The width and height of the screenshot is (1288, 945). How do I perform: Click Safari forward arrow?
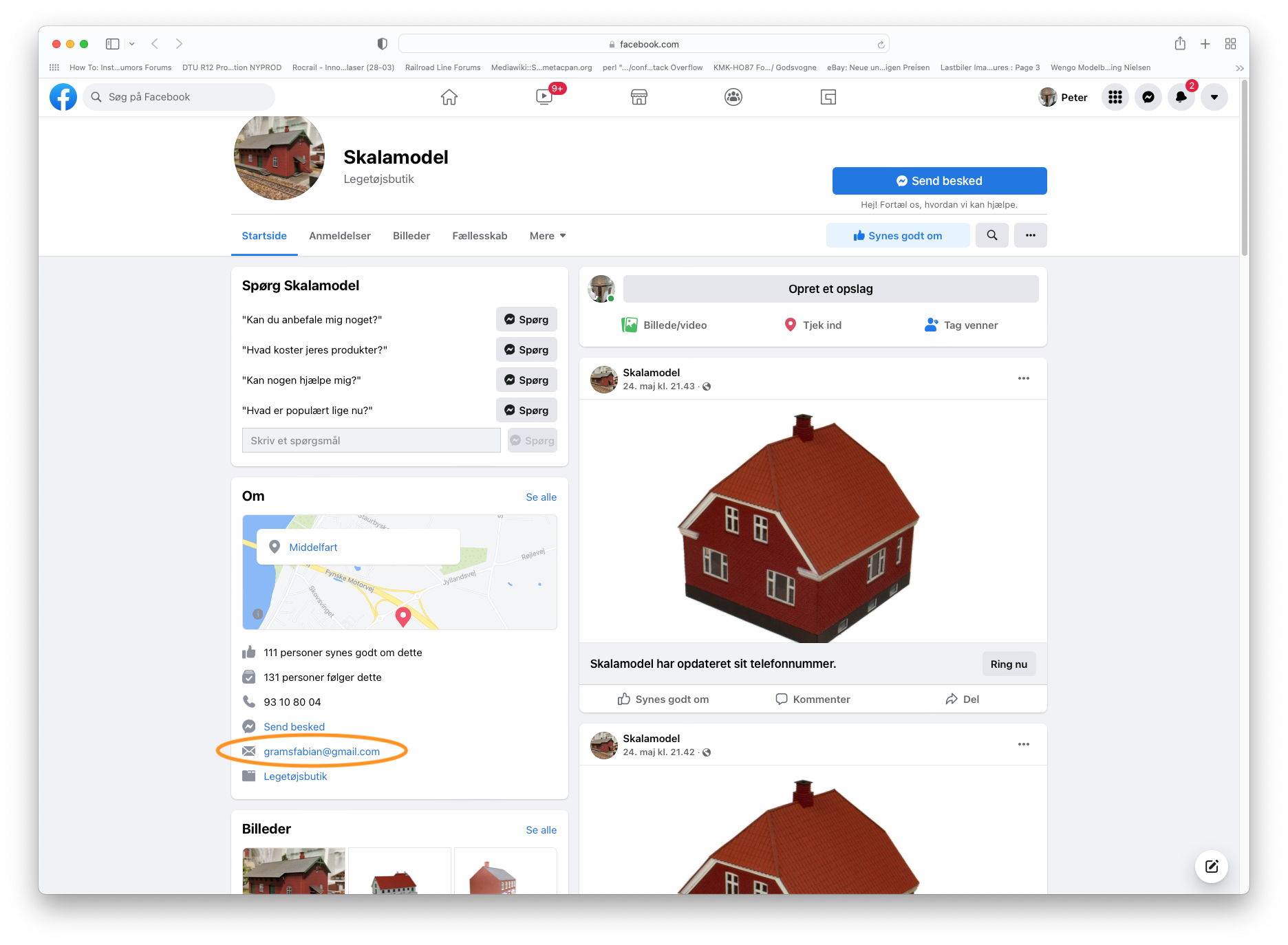(179, 44)
